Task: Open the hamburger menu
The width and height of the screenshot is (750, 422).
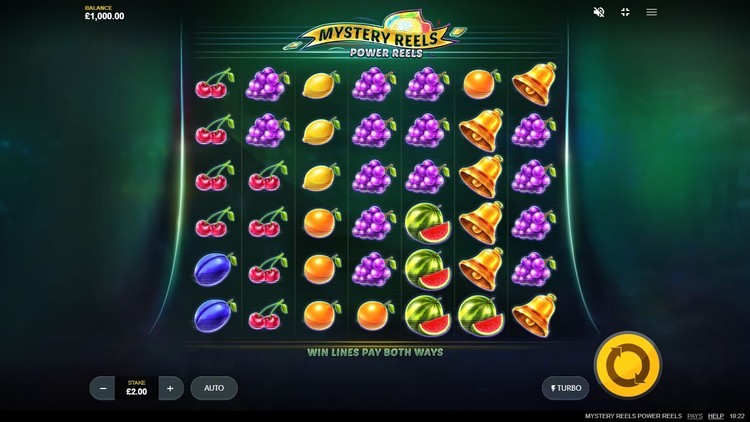Action: pyautogui.click(x=651, y=12)
